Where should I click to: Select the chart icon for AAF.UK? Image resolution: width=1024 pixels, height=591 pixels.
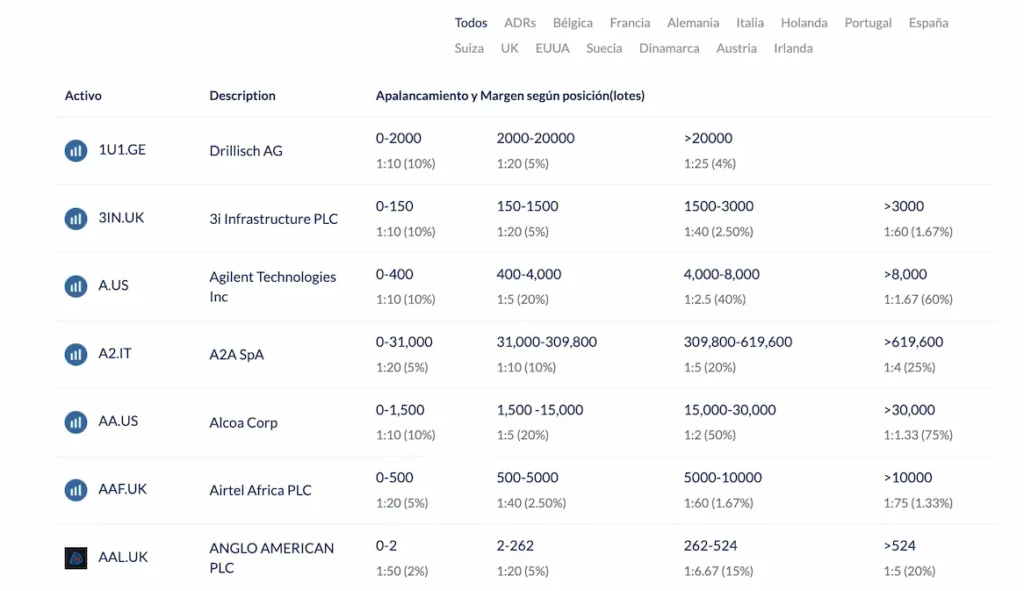[x=75, y=490]
